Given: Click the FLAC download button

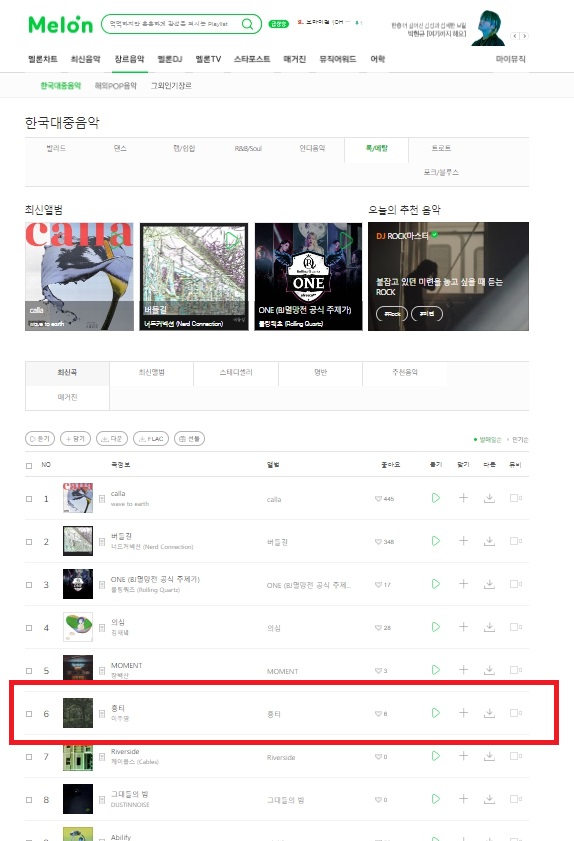Looking at the screenshot, I should tap(151, 439).
